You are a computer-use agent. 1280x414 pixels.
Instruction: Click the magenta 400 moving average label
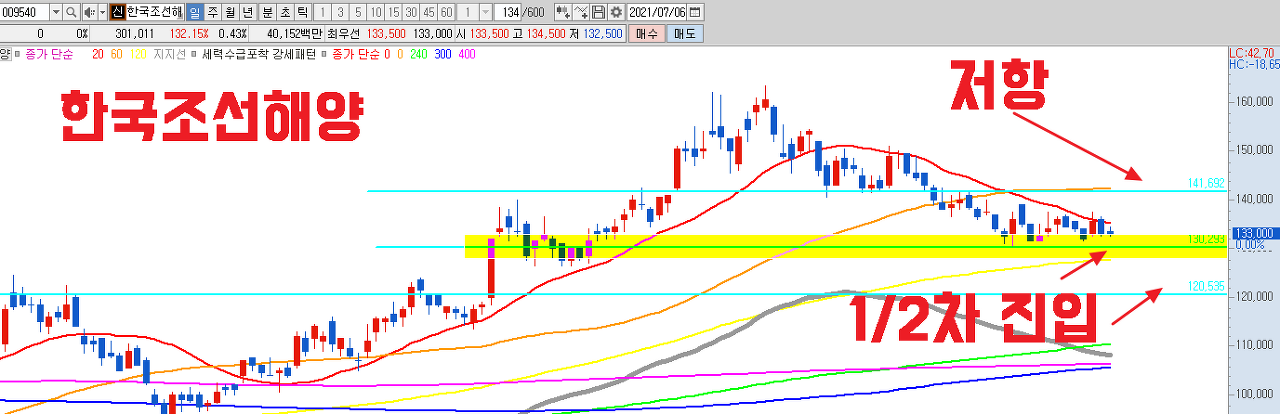point(467,54)
